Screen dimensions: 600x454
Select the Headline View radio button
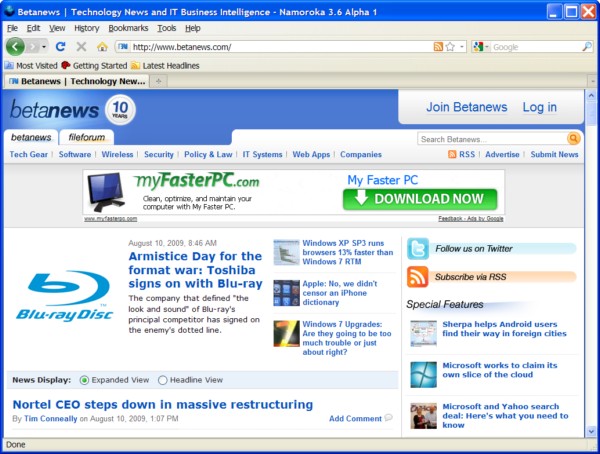tap(163, 380)
